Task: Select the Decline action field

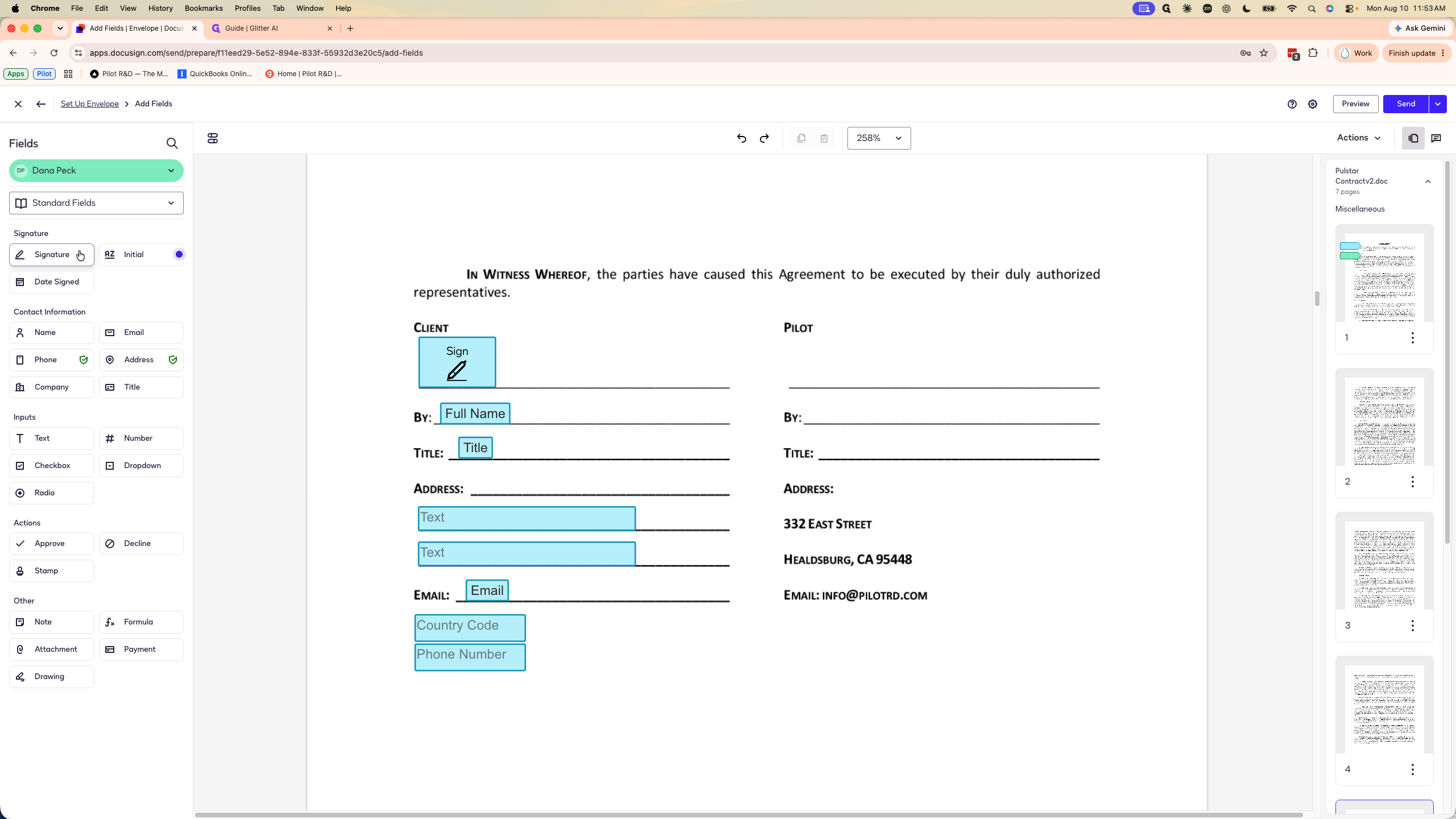Action: tap(141, 543)
